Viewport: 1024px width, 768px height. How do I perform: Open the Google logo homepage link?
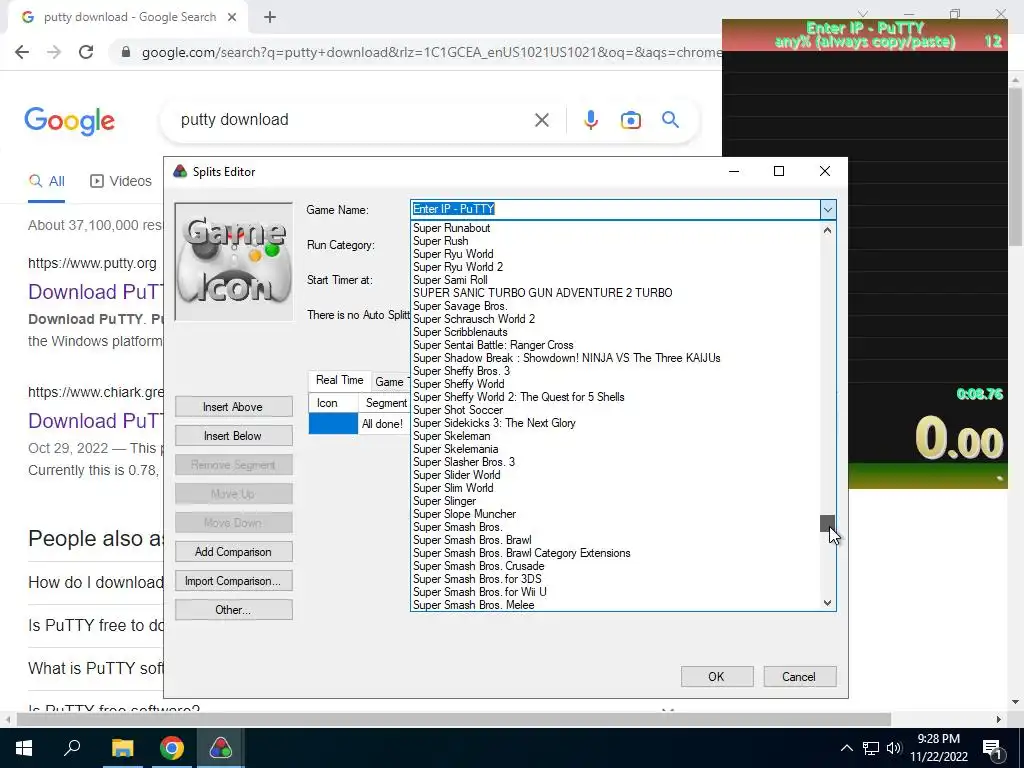tap(69, 121)
